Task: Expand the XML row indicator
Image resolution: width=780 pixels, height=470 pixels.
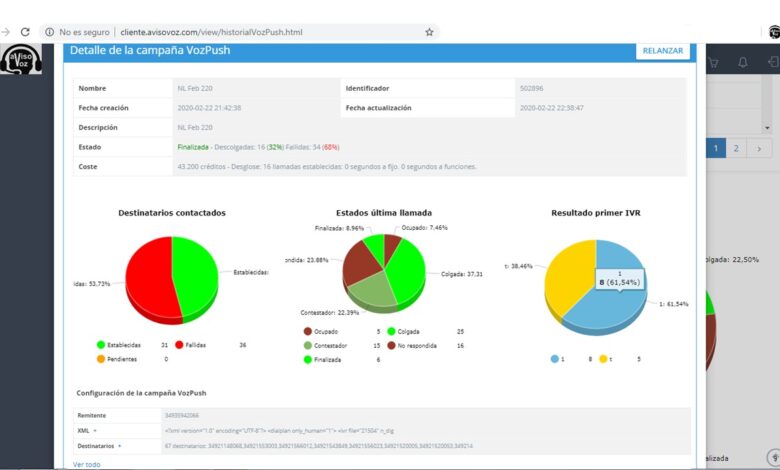Action: tap(95, 431)
